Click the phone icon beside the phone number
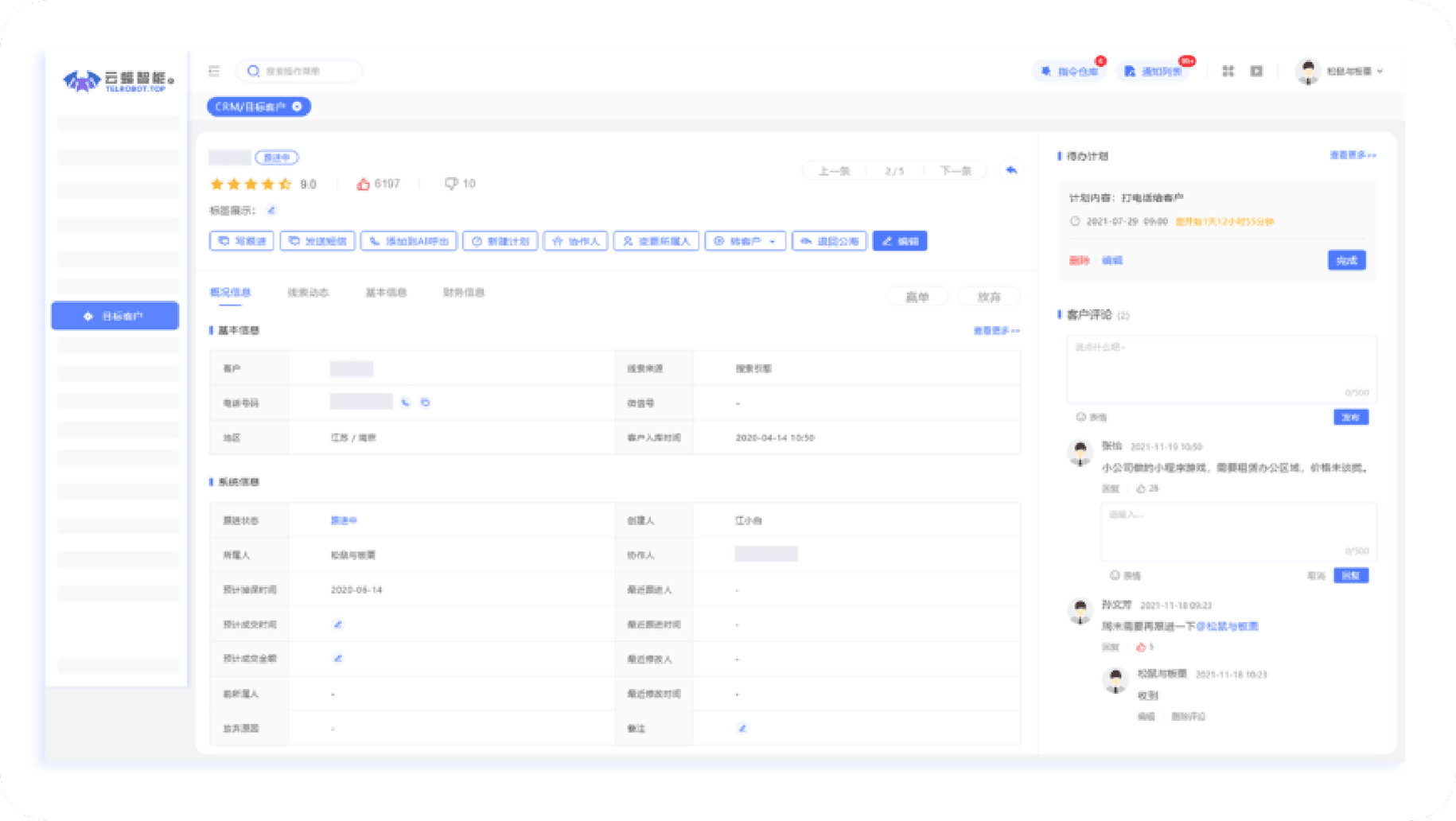The height and width of the screenshot is (821, 1456). pyautogui.click(x=406, y=403)
